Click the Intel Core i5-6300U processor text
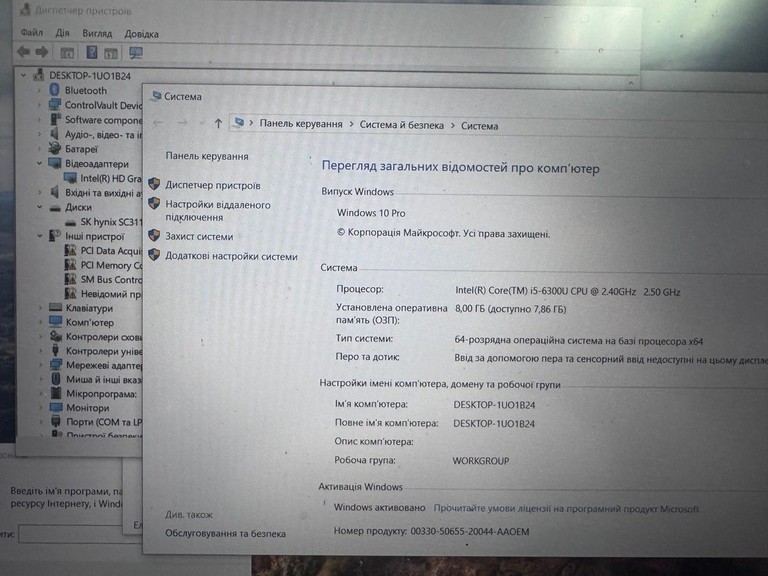 tap(568, 291)
